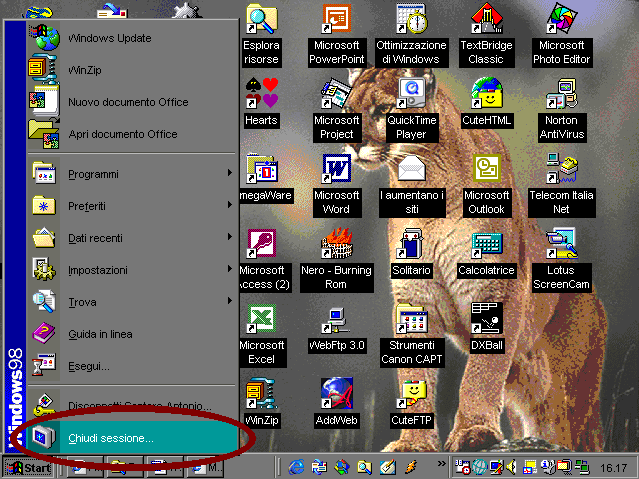Click the lightning bolt Quick Launch icon
Viewport: 639px width, 479px height.
point(411,467)
